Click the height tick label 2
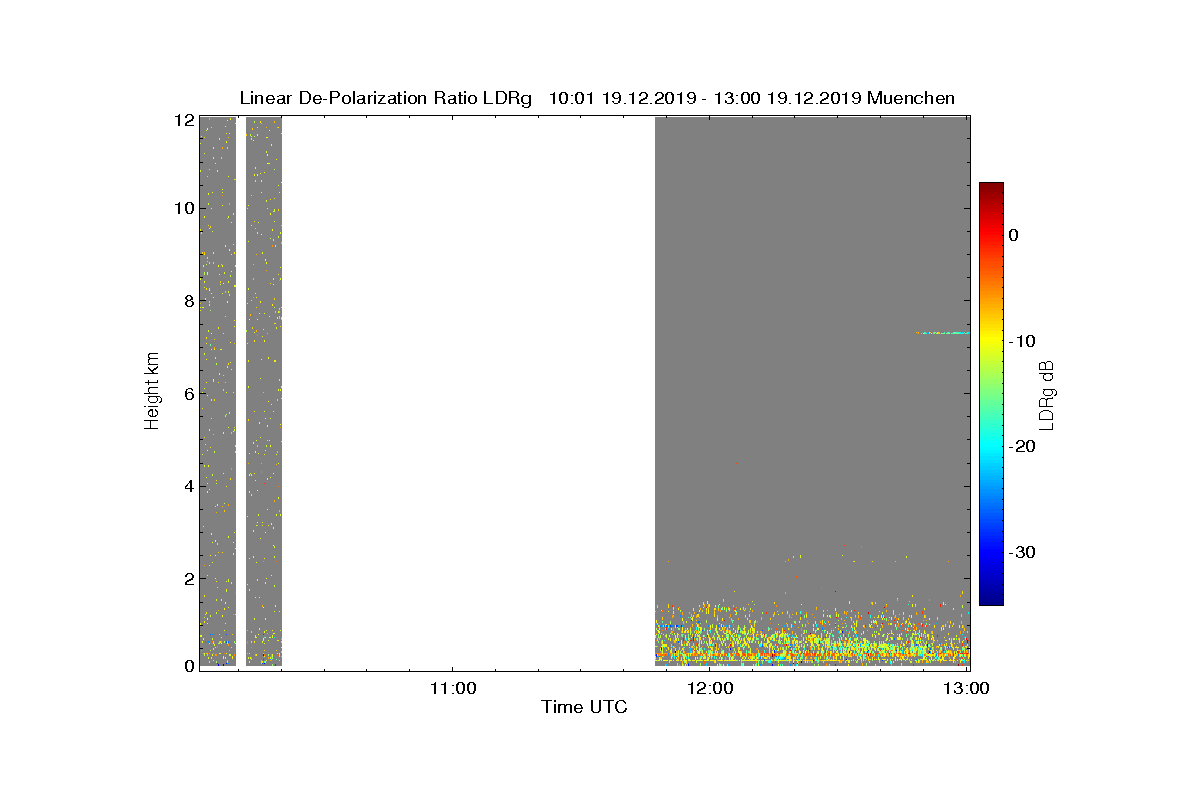Screen dimensions: 1200x800 coord(187,579)
